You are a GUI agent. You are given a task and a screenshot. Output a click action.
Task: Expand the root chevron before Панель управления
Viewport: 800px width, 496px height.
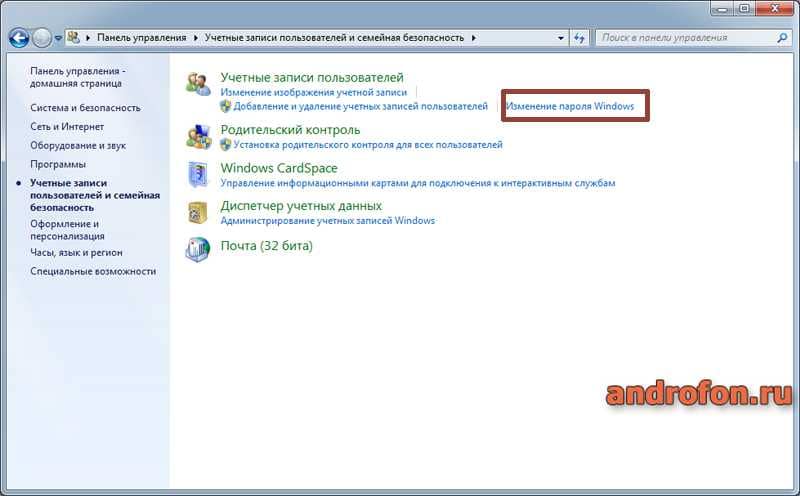[x=88, y=38]
